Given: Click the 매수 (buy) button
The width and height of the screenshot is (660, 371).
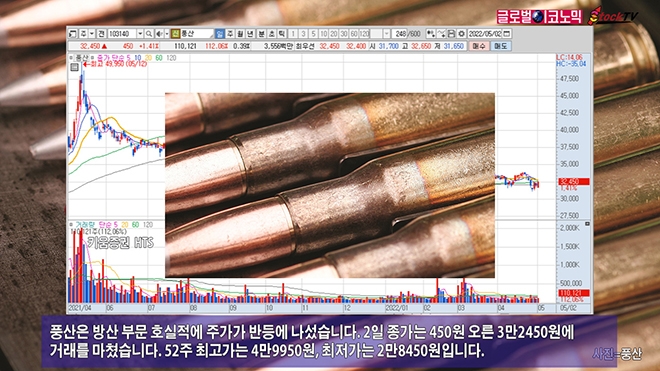Looking at the screenshot, I should click(479, 46).
